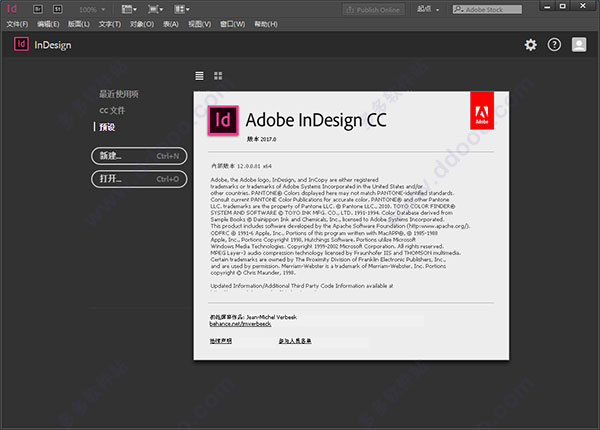Viewport: 600px width, 430px height.
Task: Select 预设 in the start sidebar
Action: 107,127
